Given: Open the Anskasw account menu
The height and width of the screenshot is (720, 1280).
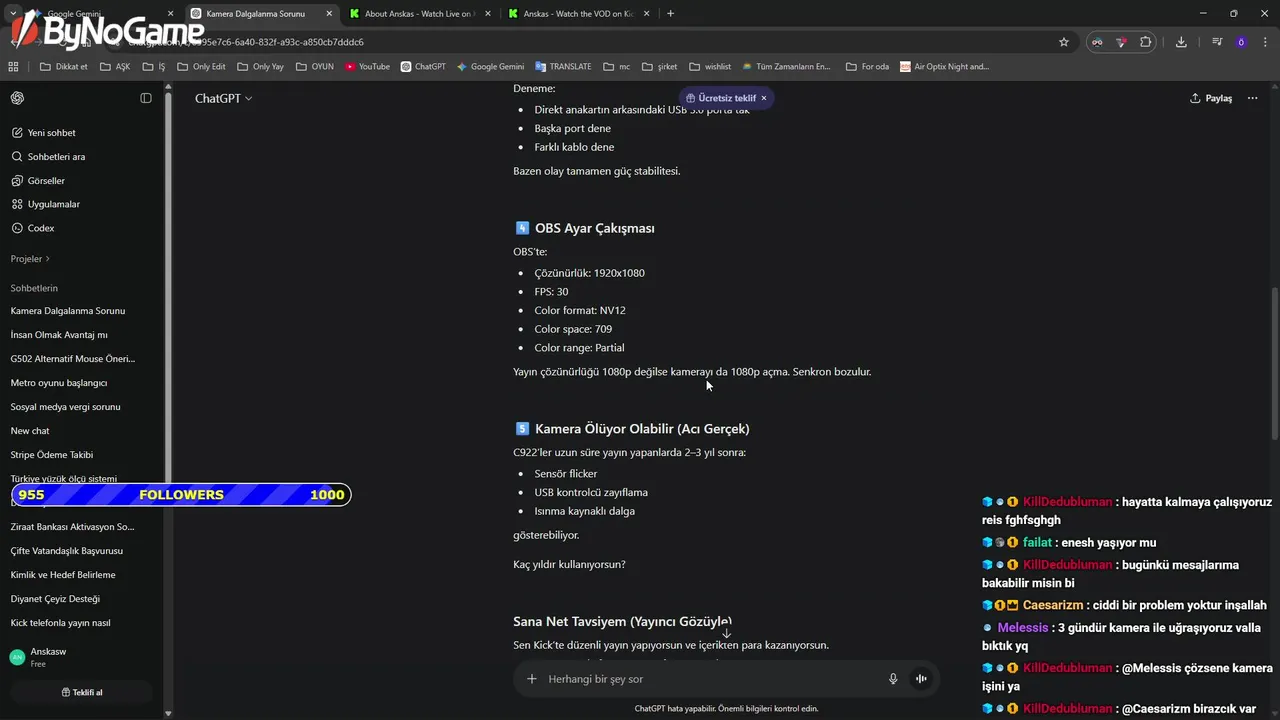Looking at the screenshot, I should click(80, 657).
